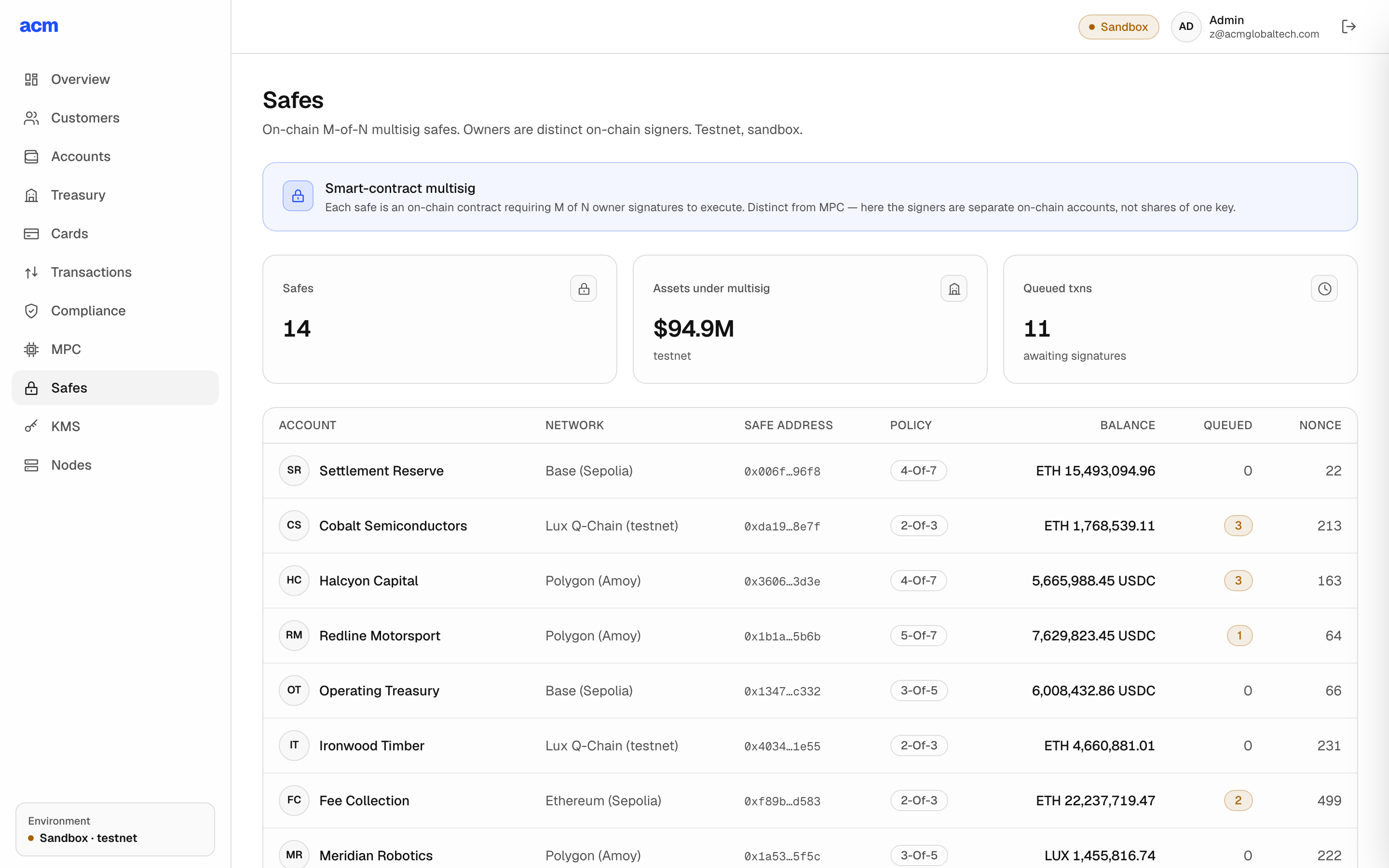Click lock icon in Smart-contract multisig banner
This screenshot has width=1389, height=868.
(298, 196)
